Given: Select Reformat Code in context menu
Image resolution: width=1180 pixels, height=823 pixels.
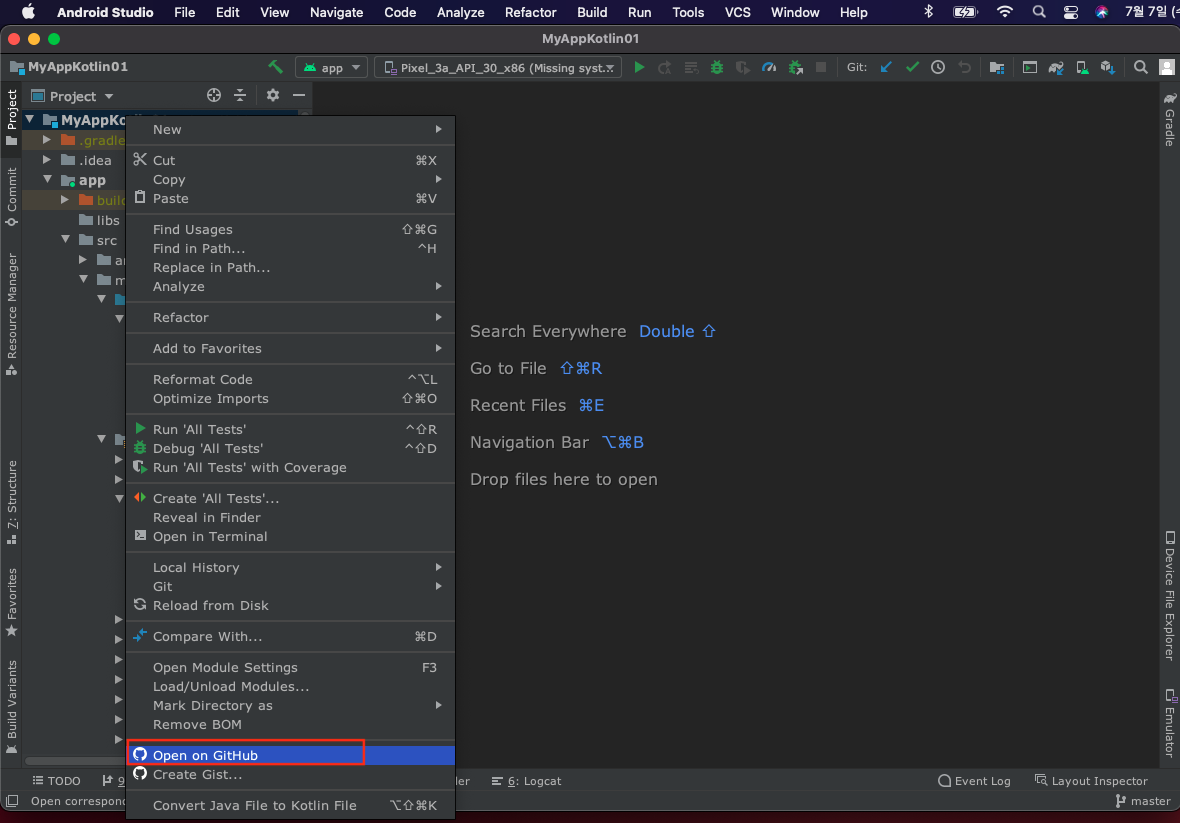Looking at the screenshot, I should click(290, 380).
